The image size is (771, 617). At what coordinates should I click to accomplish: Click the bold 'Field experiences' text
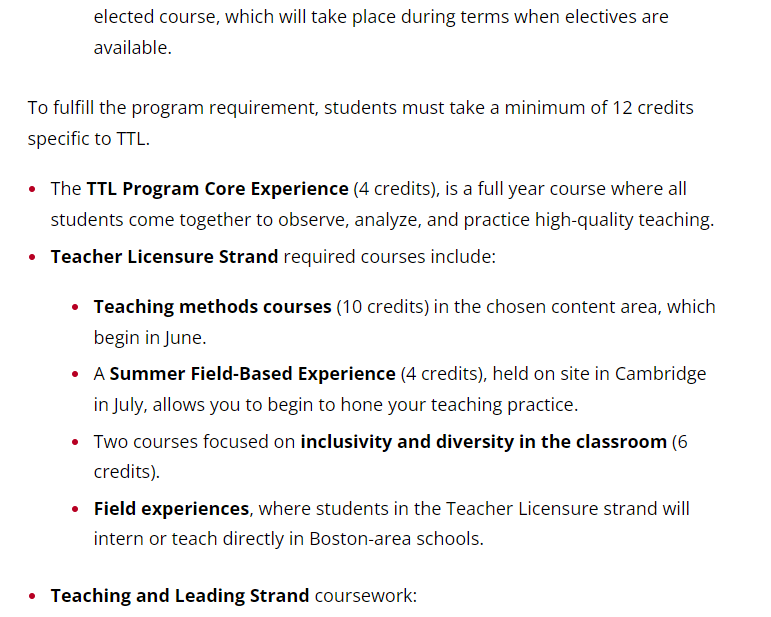point(171,508)
